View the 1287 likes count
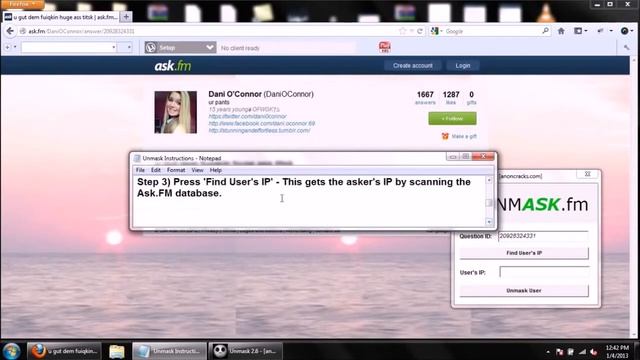 click(x=451, y=98)
